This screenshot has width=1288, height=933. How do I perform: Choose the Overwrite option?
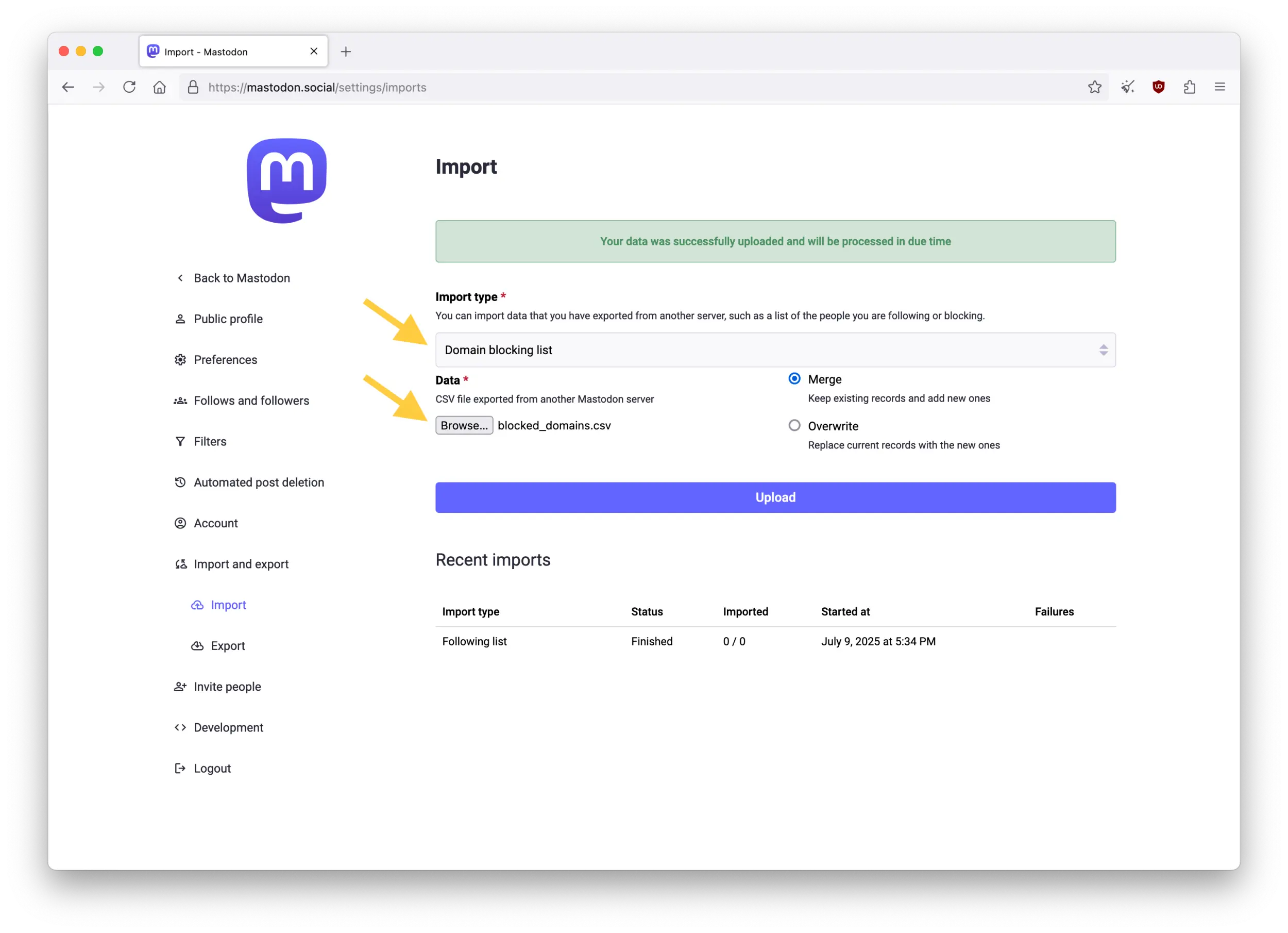(794, 425)
